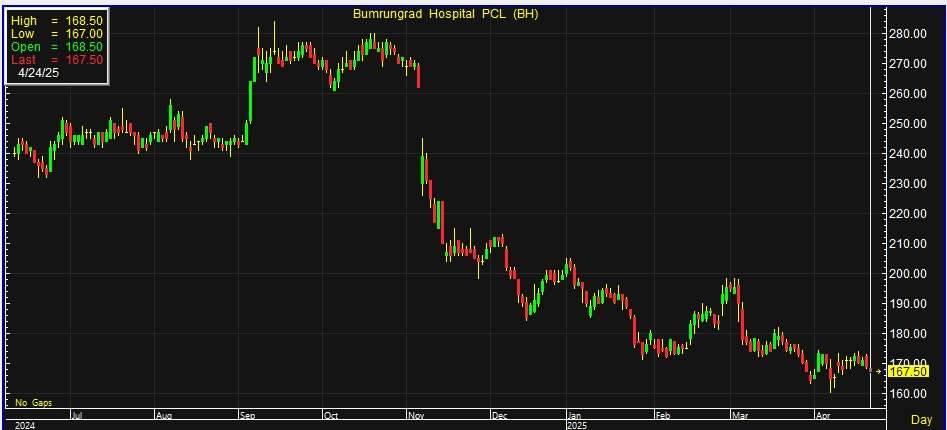Click the Jul month label on time axis
The width and height of the screenshot is (947, 430).
pos(77,416)
